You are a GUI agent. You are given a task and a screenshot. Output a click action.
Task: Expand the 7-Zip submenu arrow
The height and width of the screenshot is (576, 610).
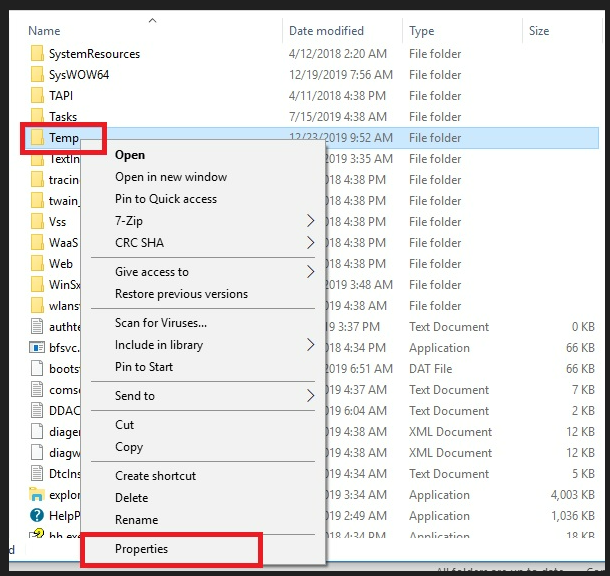[x=310, y=221]
